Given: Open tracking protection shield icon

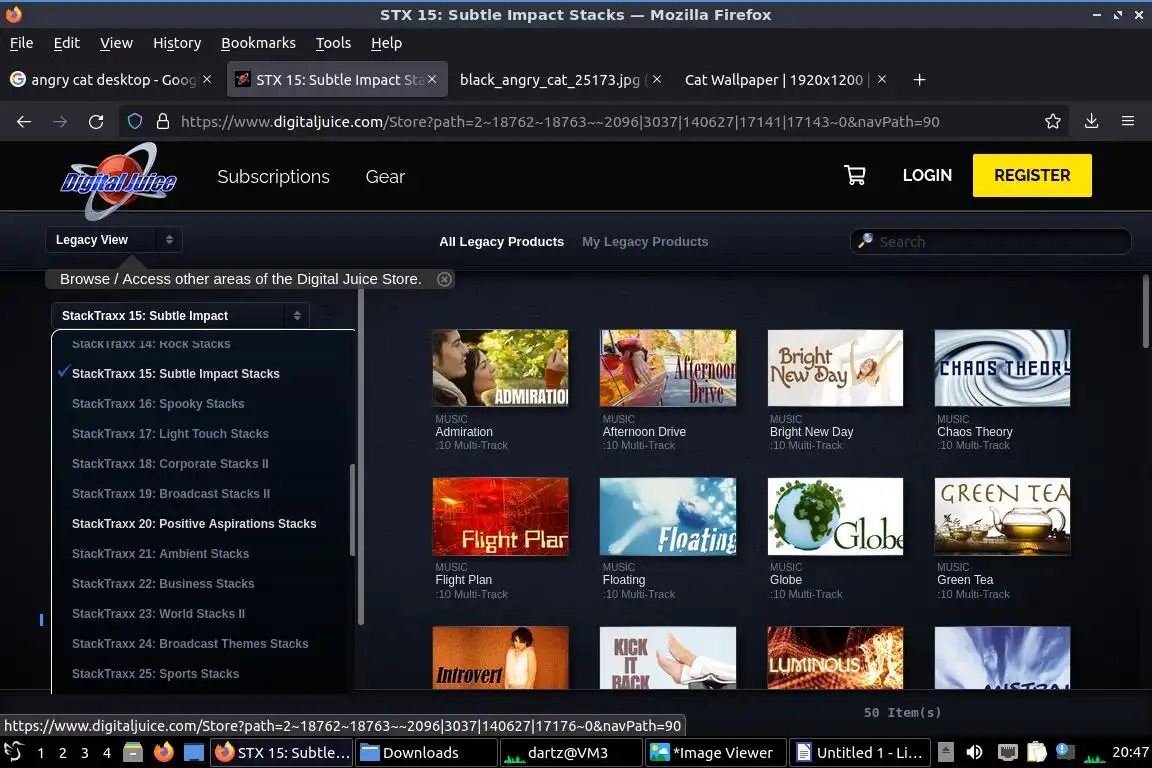Looking at the screenshot, I should coord(134,121).
